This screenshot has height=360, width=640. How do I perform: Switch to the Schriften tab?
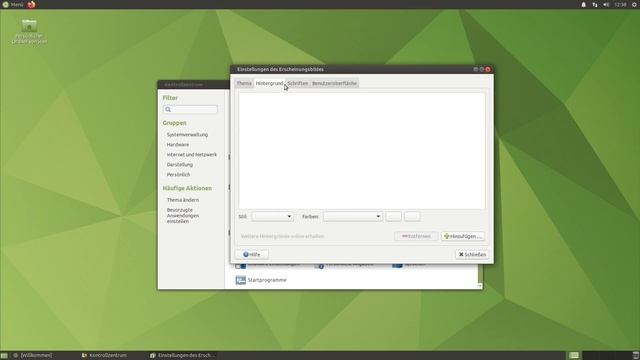[298, 83]
